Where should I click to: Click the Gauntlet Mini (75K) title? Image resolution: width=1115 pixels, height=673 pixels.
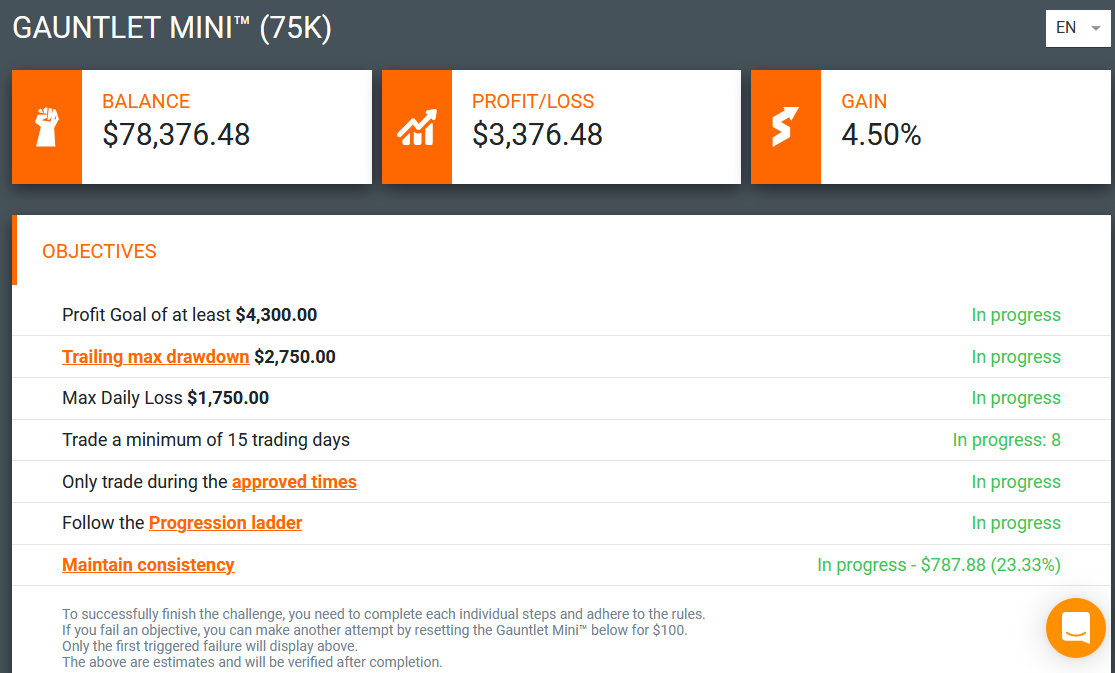click(x=172, y=28)
